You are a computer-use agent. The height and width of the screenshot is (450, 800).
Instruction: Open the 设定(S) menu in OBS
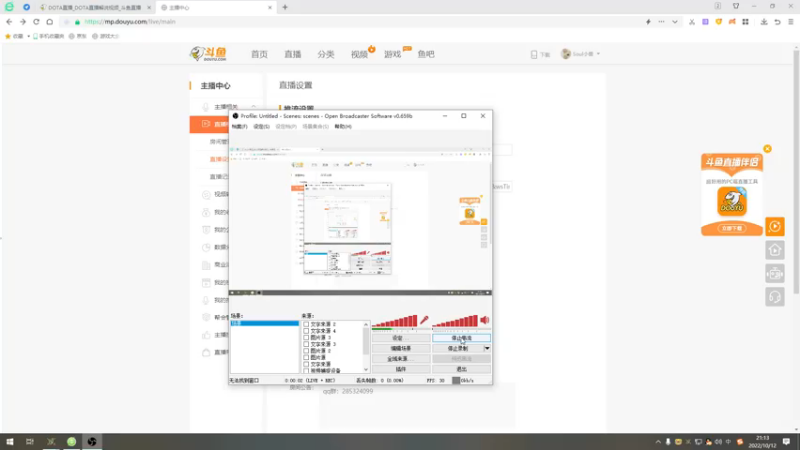(x=261, y=127)
